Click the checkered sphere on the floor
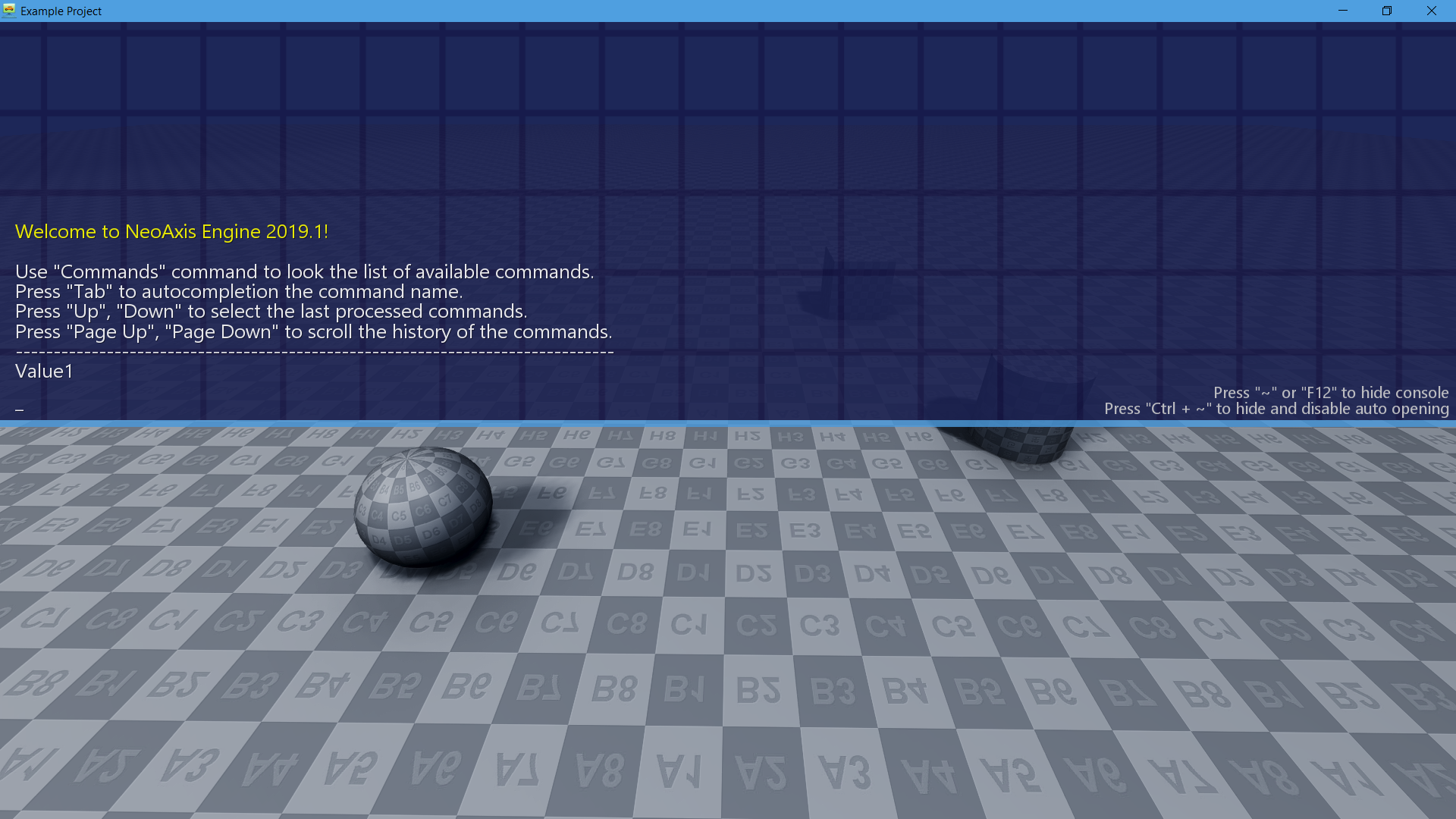This screenshot has width=1456, height=819. [422, 506]
